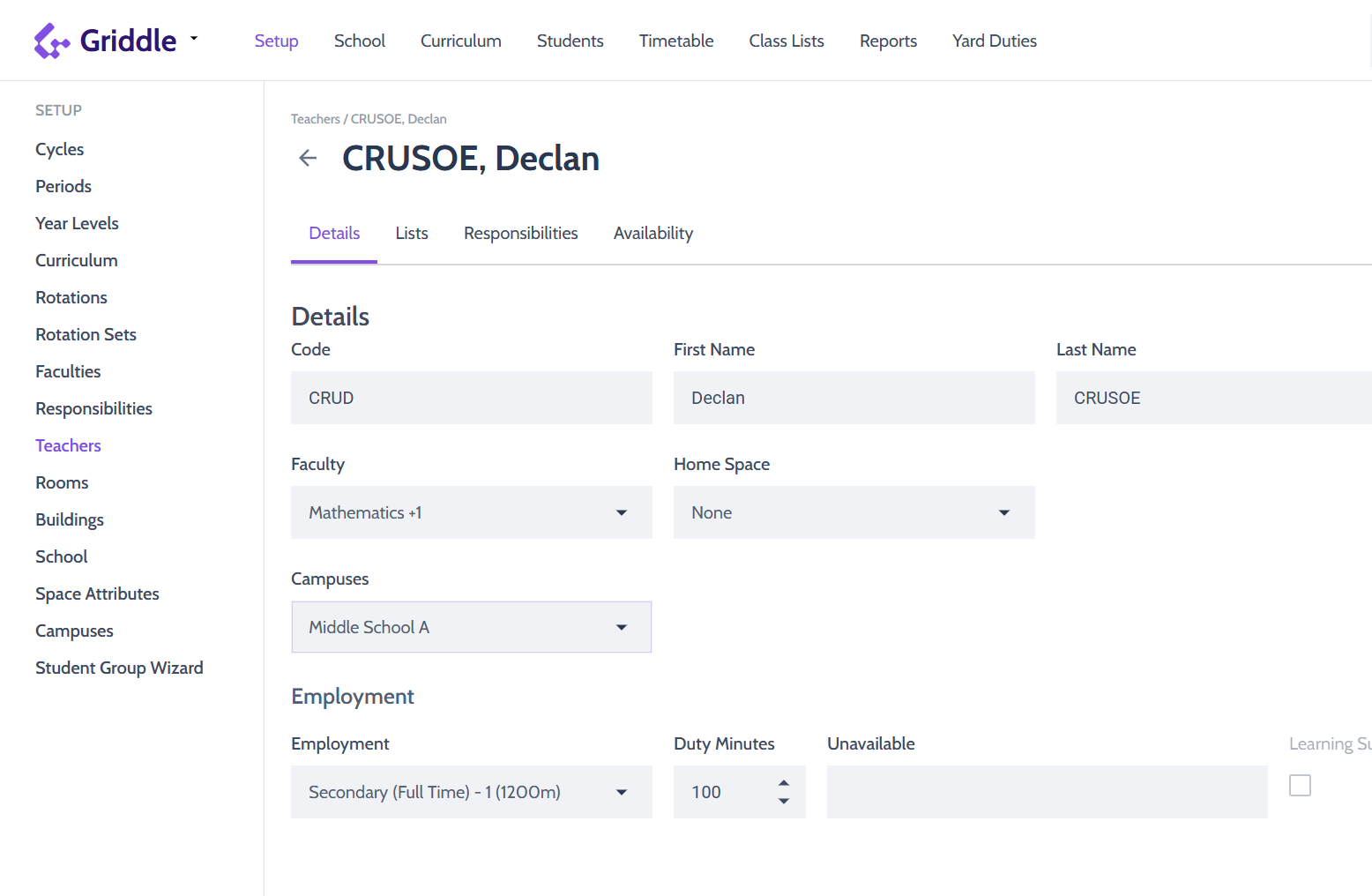Viewport: 1372px width, 896px height.
Task: Open the School top menu
Action: click(x=360, y=41)
